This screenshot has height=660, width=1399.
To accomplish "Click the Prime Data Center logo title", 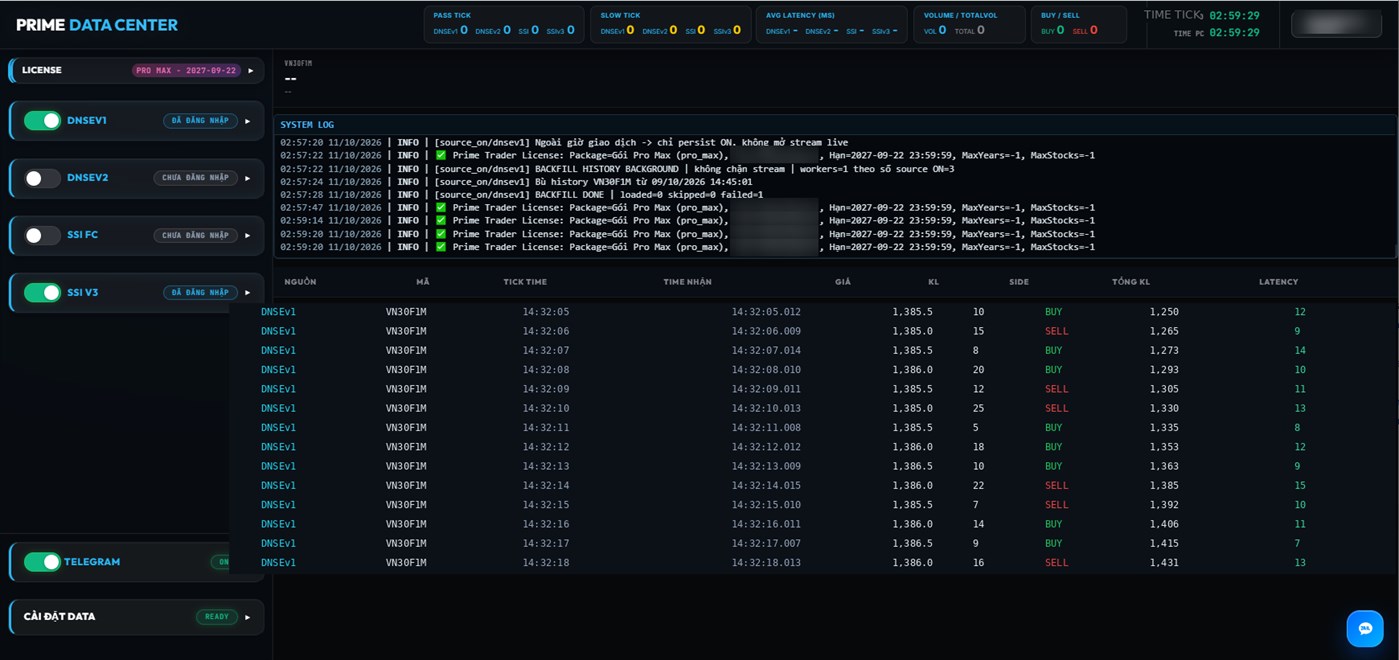I will click(x=97, y=25).
